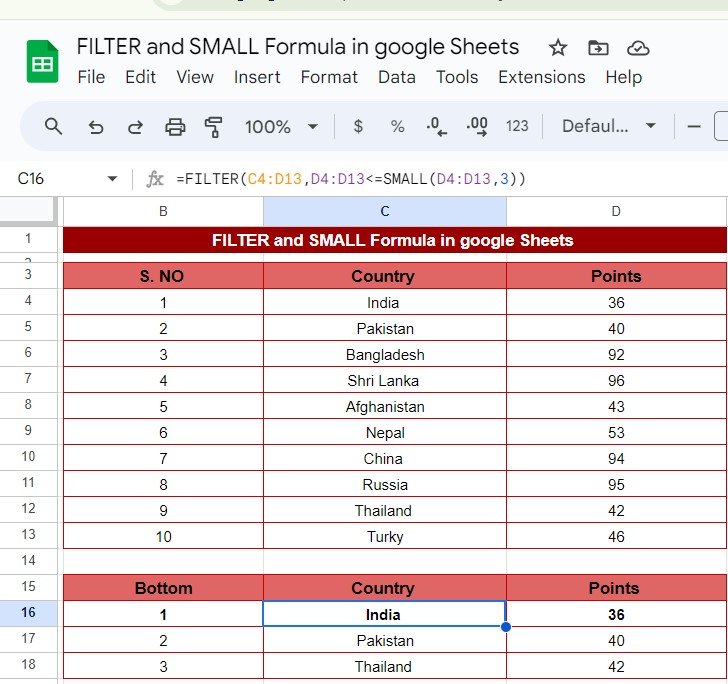This screenshot has width=728, height=684.
Task: Open the zoom 100% dropdown
Action: click(x=281, y=126)
